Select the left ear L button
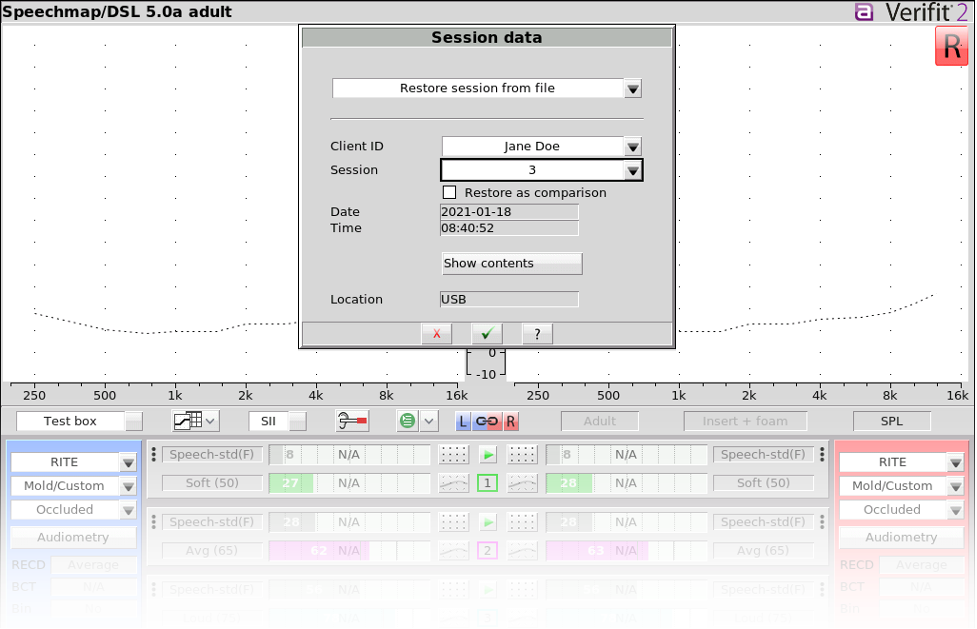Image resolution: width=977 pixels, height=629 pixels. click(x=462, y=421)
